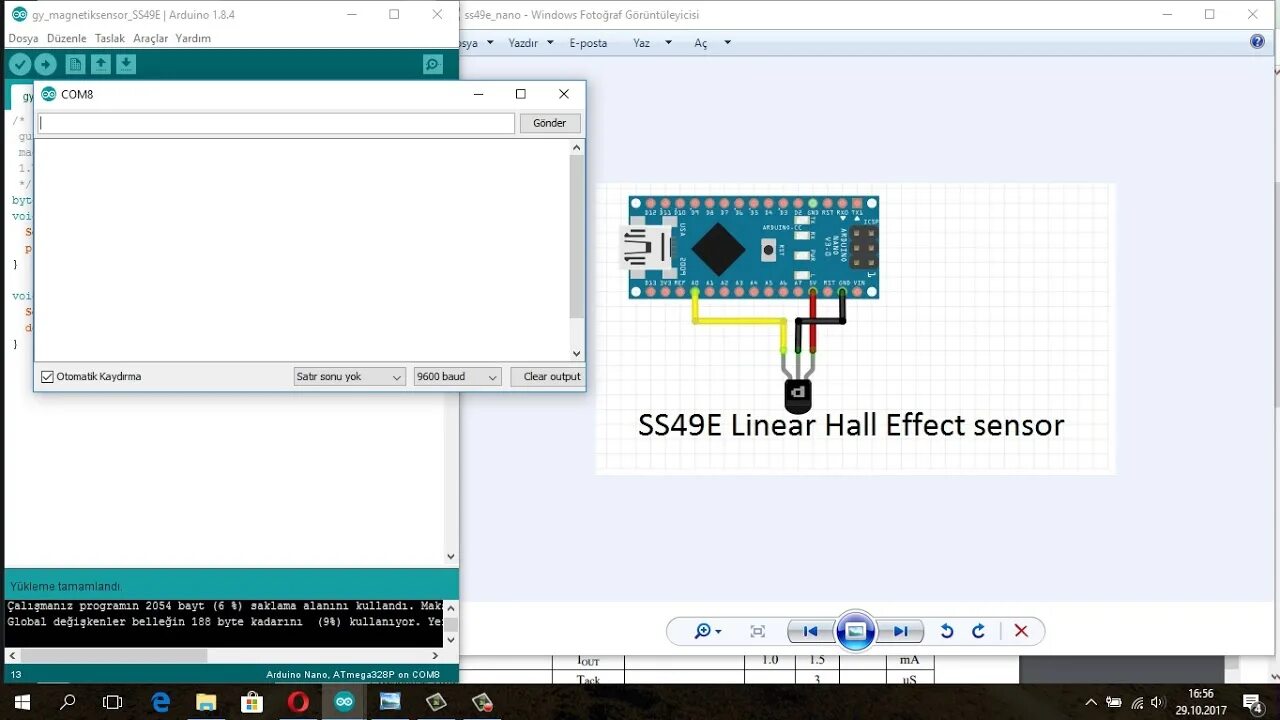Toggle the Otomatik Kaydırma checkbox
Viewport: 1280px width, 720px height.
click(47, 377)
